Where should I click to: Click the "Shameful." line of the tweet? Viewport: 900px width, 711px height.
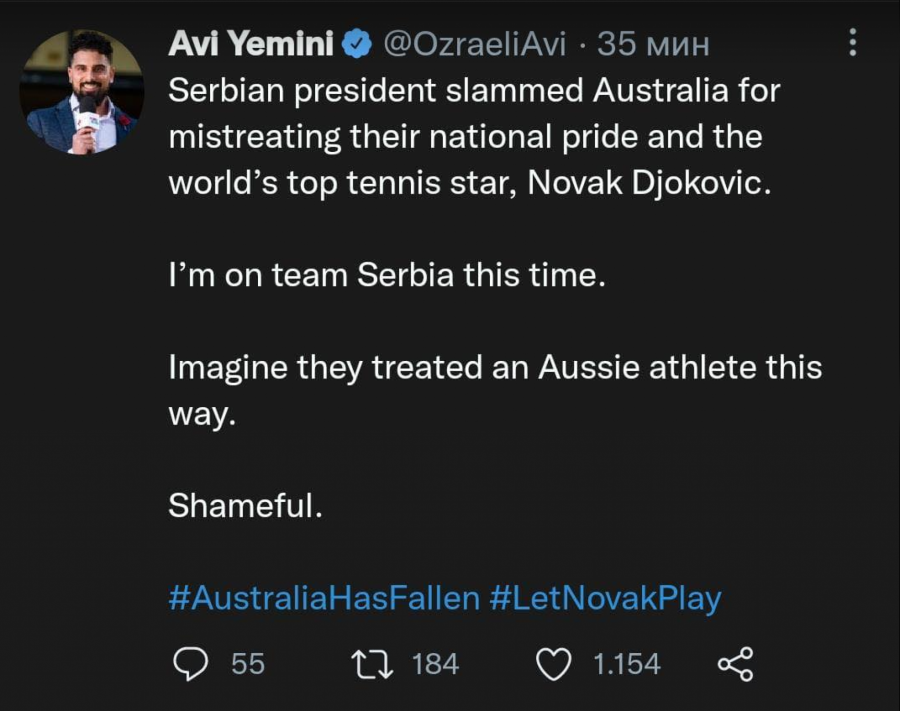point(245,506)
